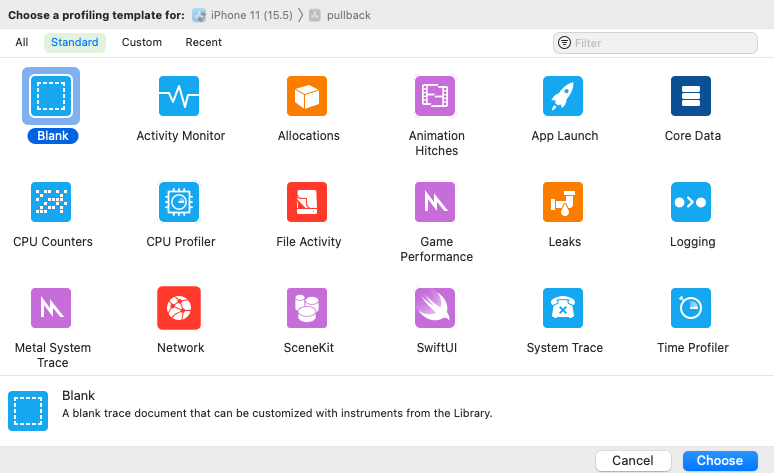Pick the Animation Hitches template icon
The height and width of the screenshot is (473, 774).
point(435,96)
